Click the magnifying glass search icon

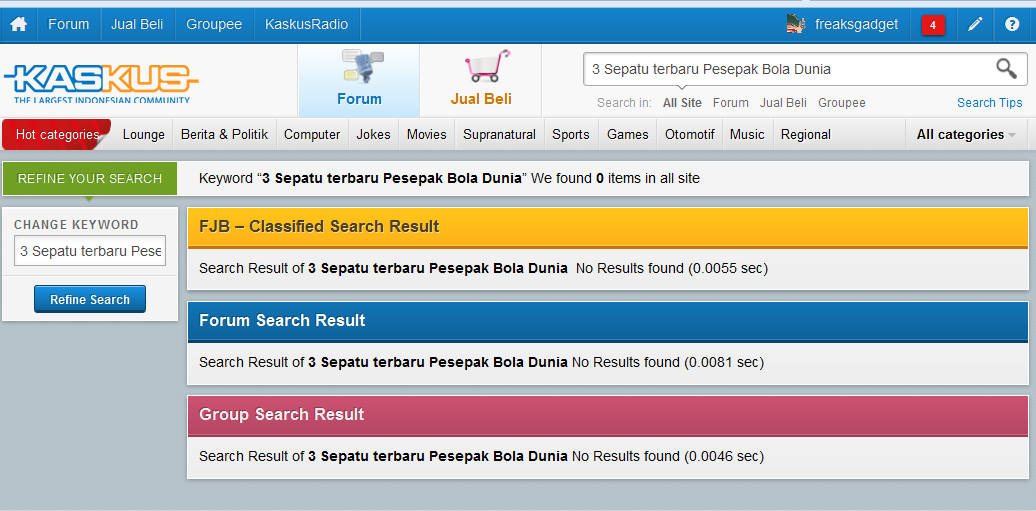[1006, 68]
